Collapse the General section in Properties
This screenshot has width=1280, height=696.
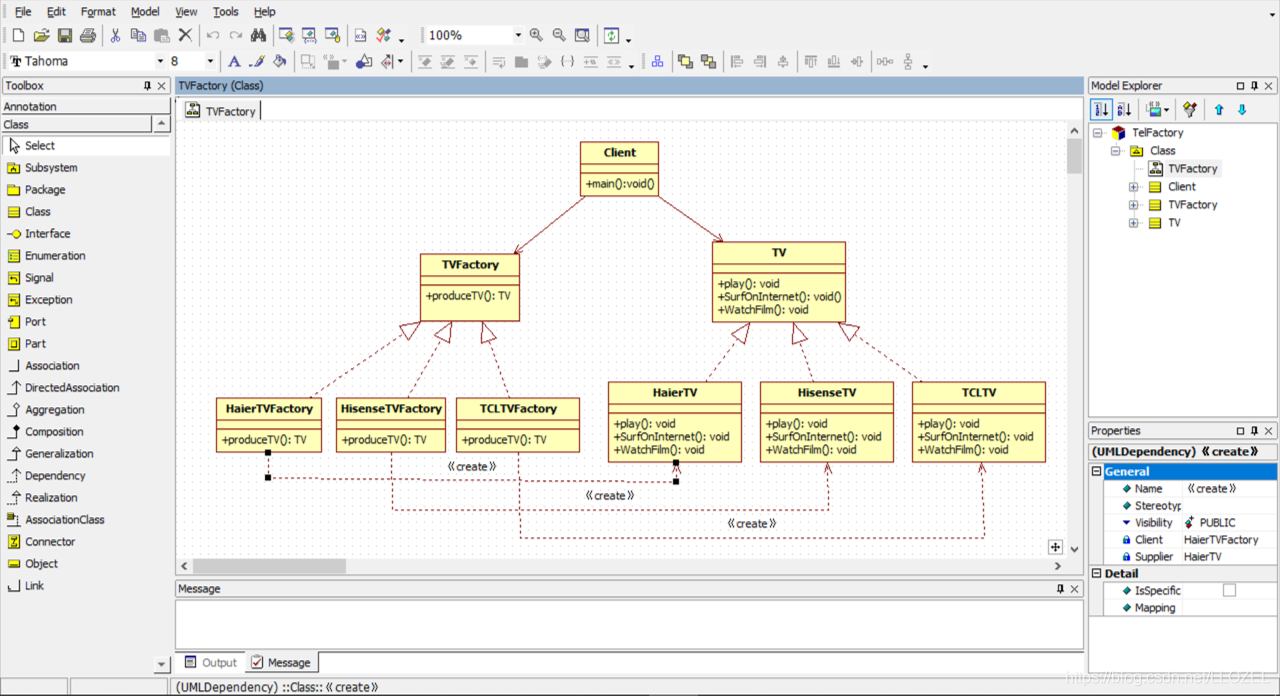pos(1097,472)
